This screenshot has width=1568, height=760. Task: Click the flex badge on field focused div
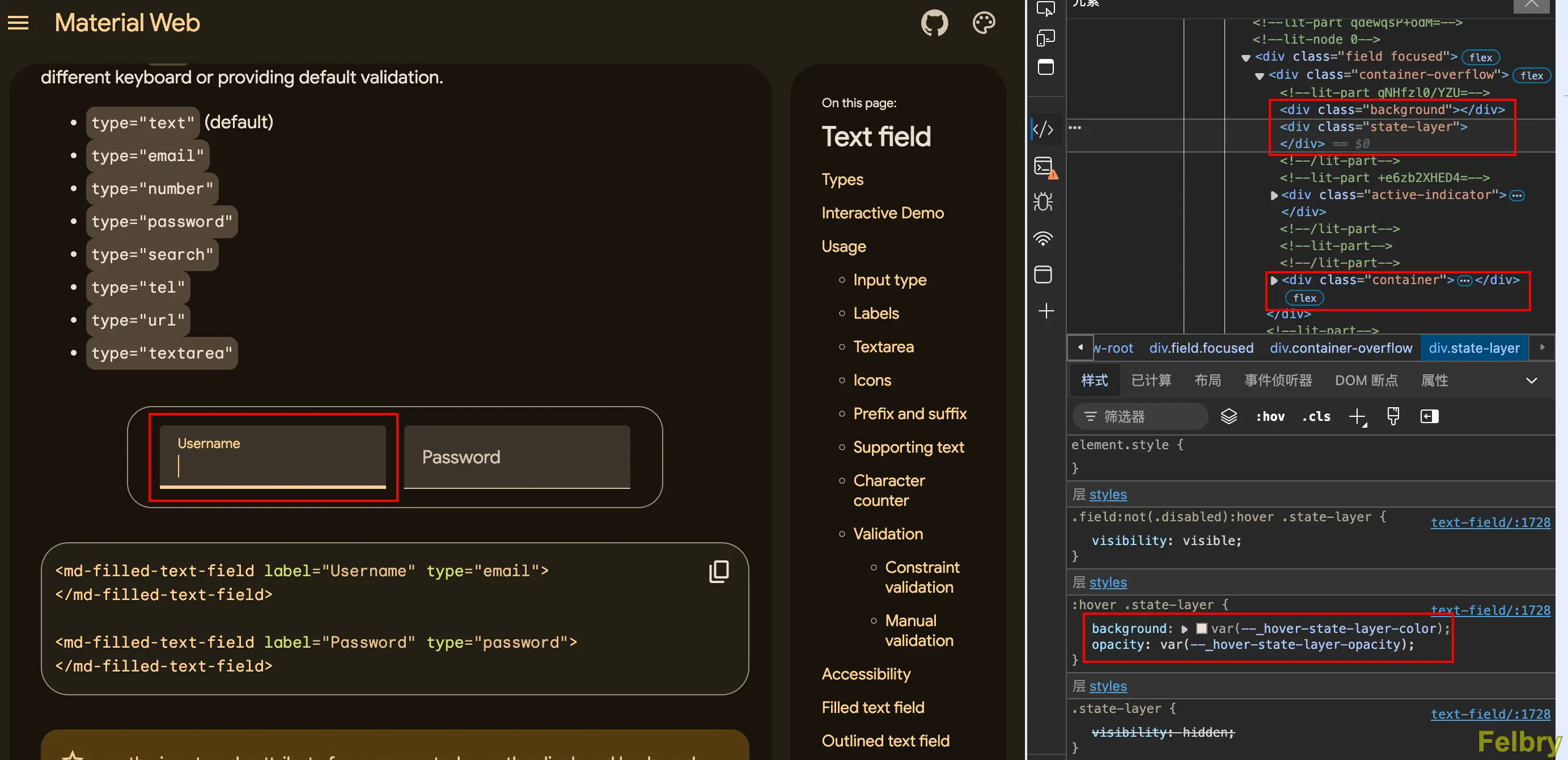click(x=1480, y=58)
